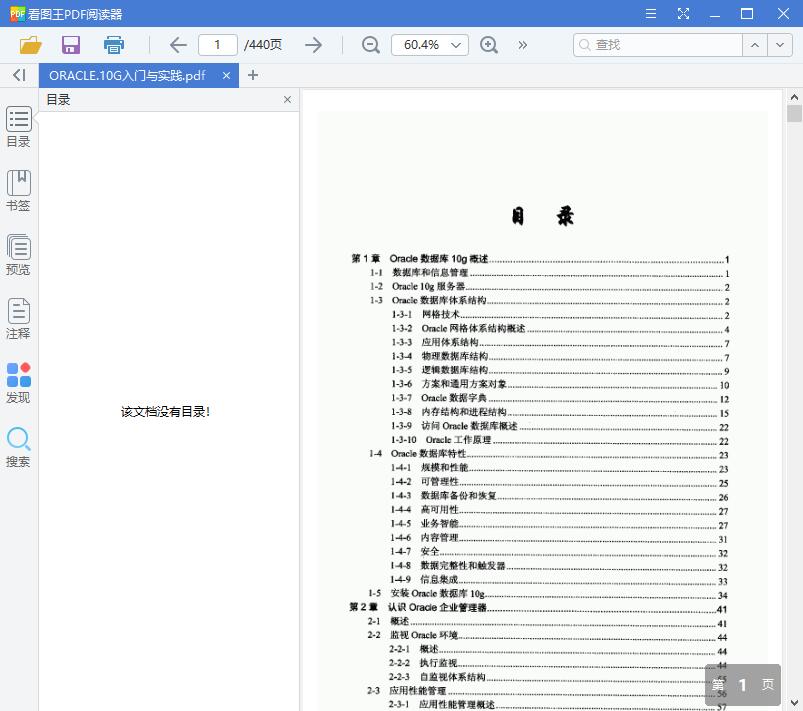Click the 1-3-7 Oracle 数据字典 entry
Viewport: 803px width, 711px height.
560,398
